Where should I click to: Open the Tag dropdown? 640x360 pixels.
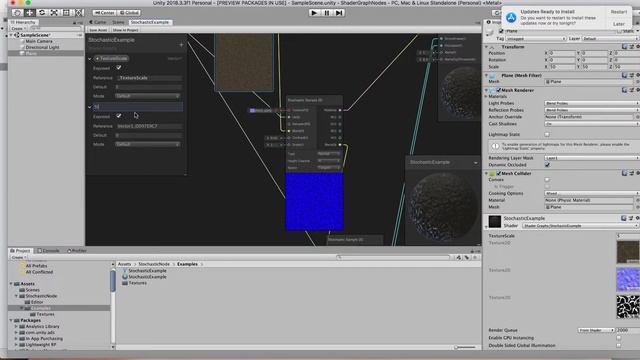click(536, 38)
